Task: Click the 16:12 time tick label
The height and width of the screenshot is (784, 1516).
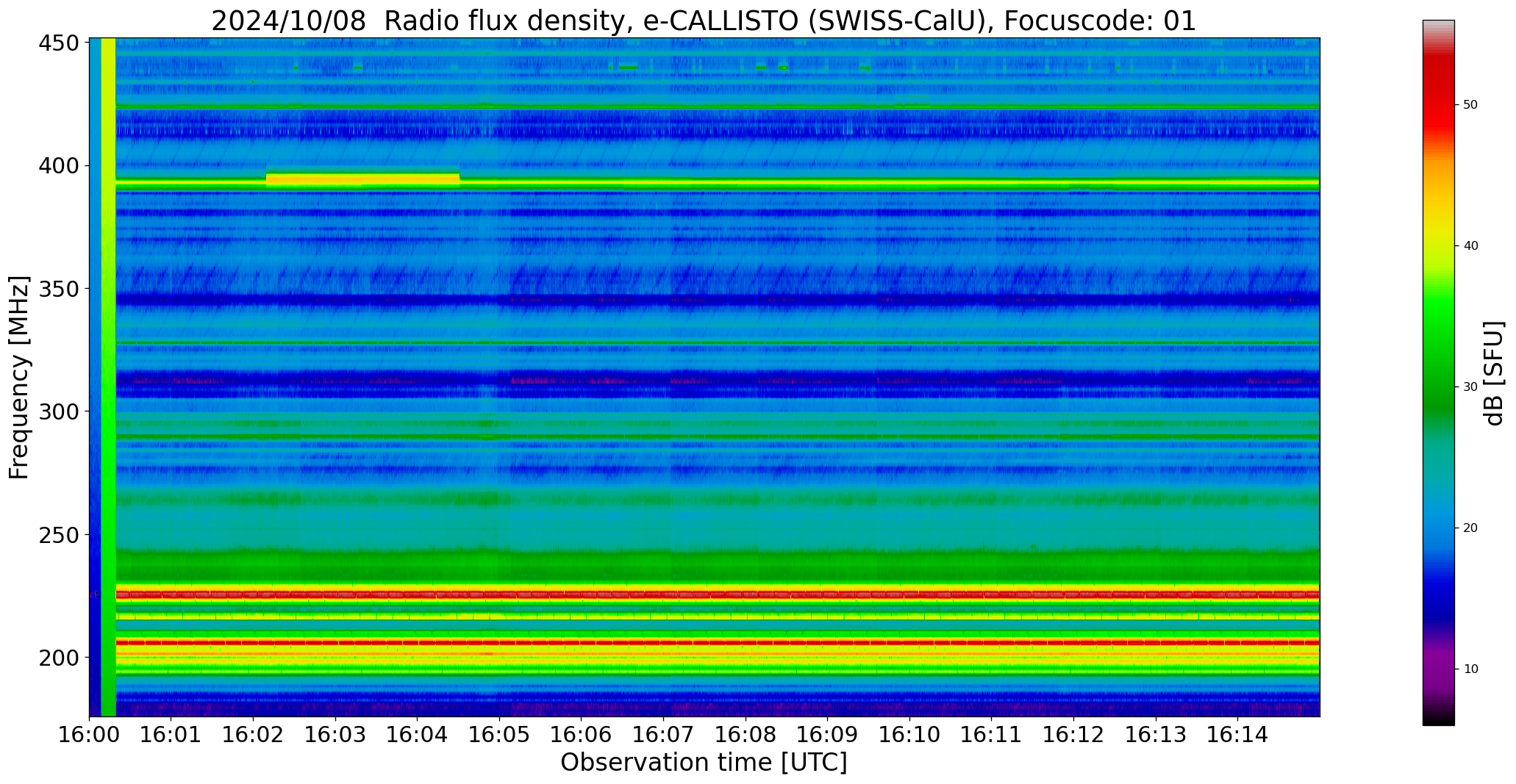Action: (1073, 734)
